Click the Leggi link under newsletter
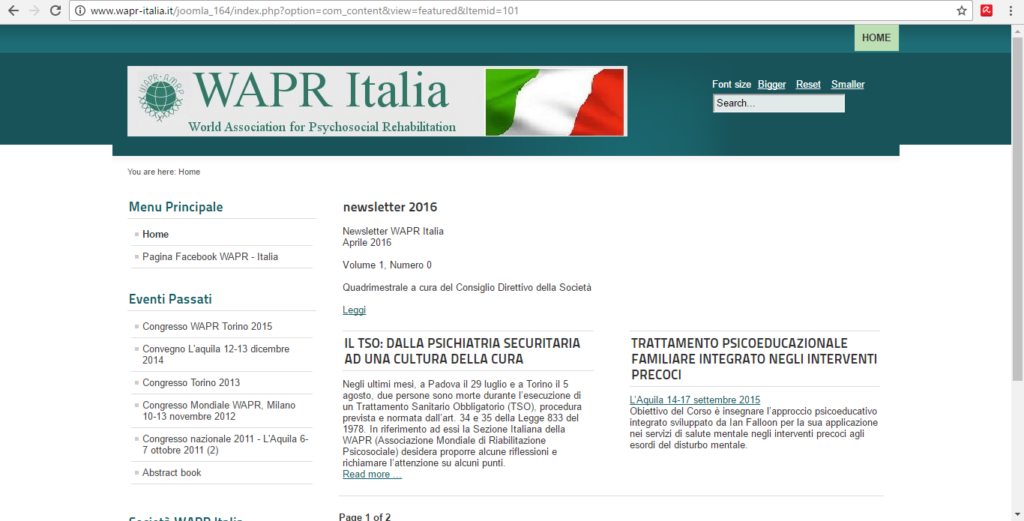 tap(354, 310)
